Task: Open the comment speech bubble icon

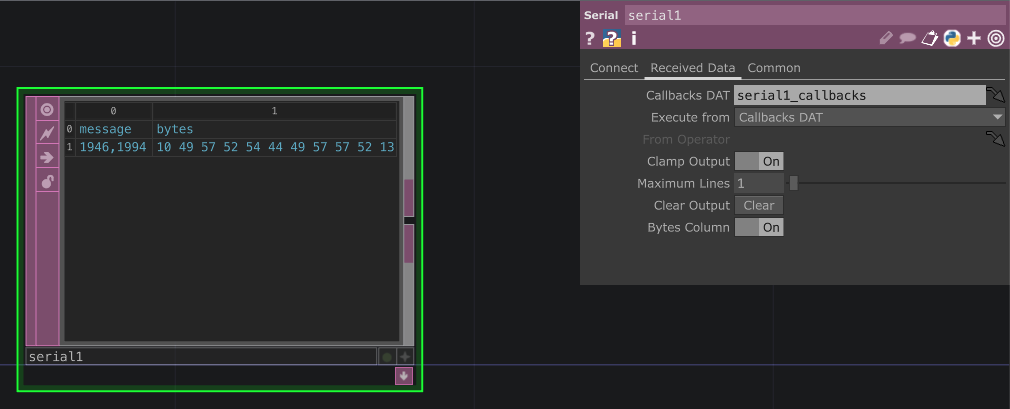Action: point(908,39)
